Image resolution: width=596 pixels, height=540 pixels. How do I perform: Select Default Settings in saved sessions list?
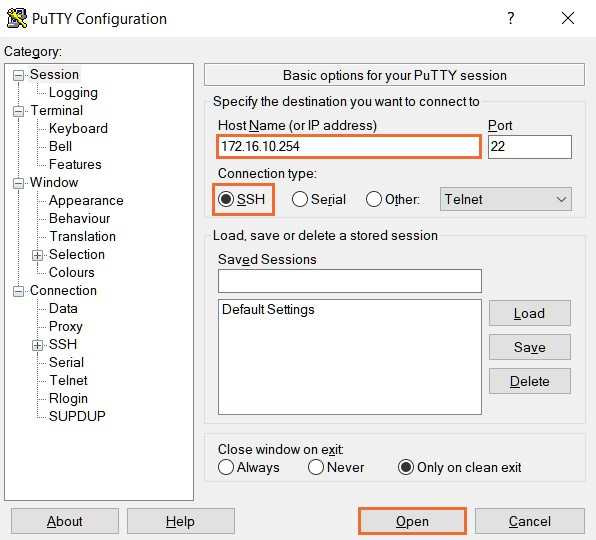268,309
